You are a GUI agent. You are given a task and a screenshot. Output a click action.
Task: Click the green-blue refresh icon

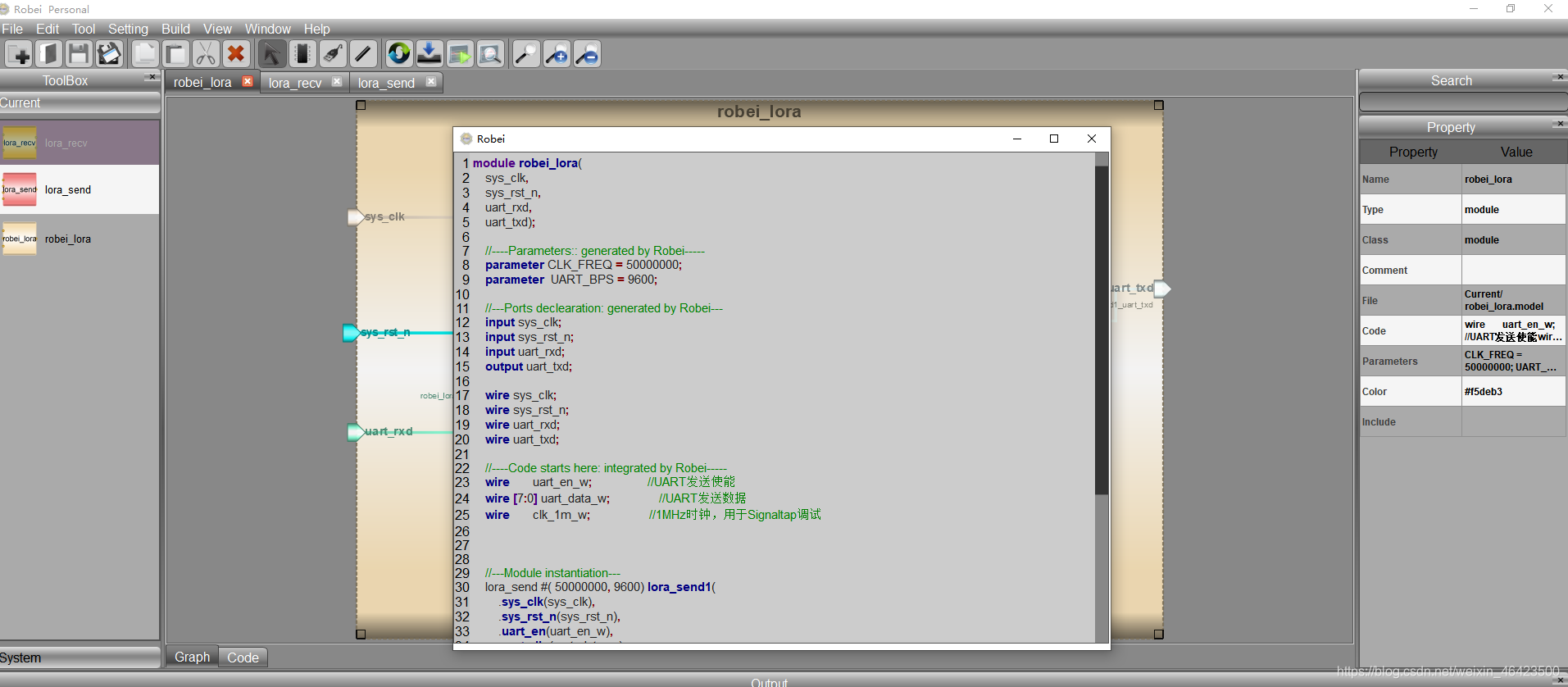[x=399, y=54]
